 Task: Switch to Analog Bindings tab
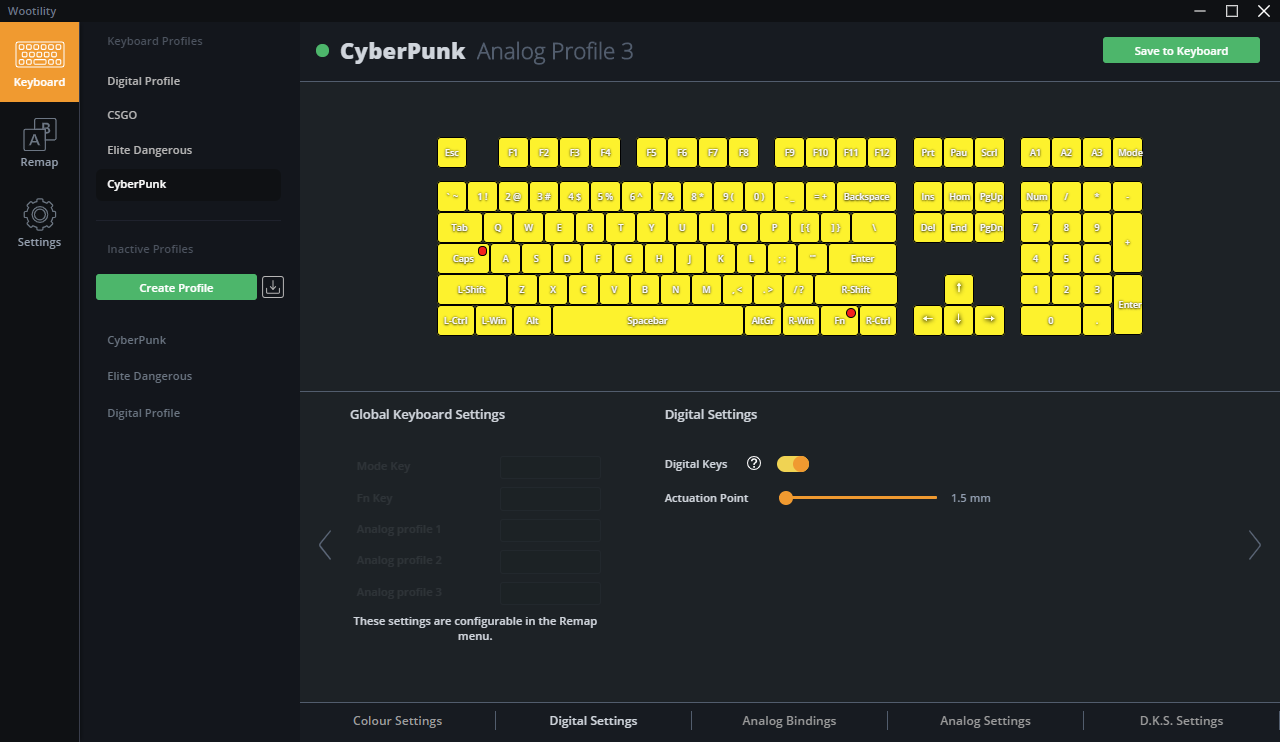(789, 720)
